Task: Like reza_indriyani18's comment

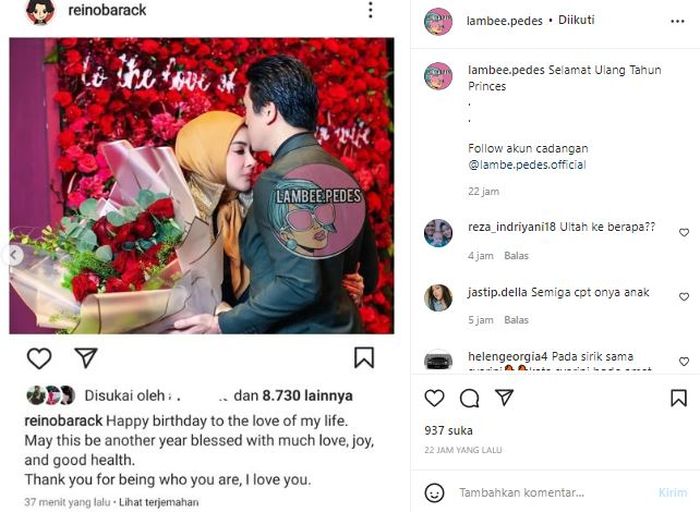Action: 684,232
